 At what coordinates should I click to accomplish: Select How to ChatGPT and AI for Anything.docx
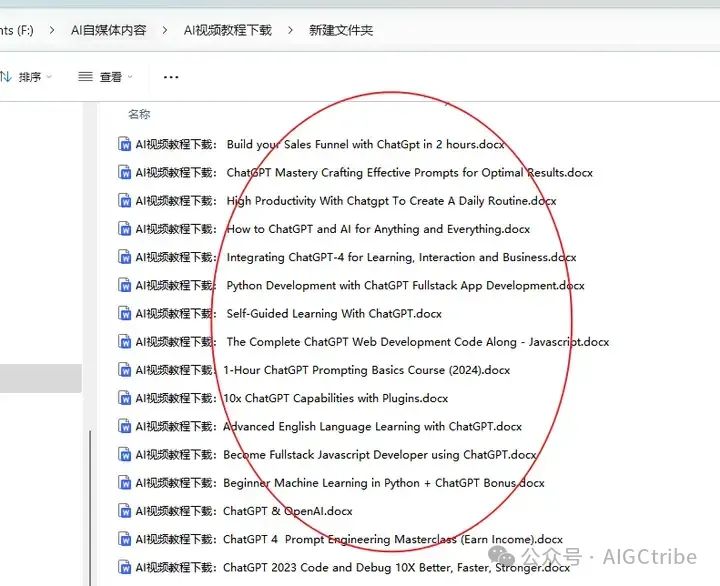click(x=324, y=229)
